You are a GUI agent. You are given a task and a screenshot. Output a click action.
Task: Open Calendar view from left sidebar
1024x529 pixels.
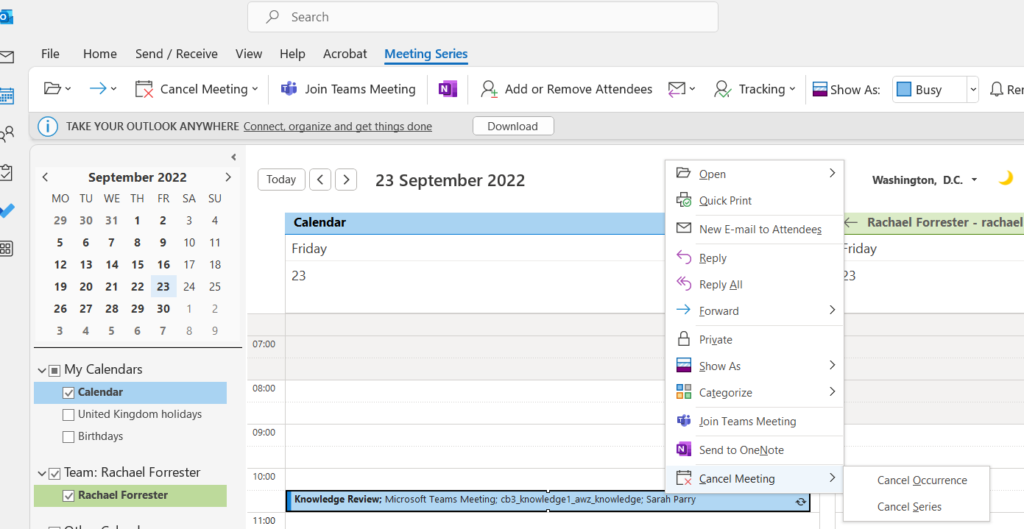click(x=7, y=96)
